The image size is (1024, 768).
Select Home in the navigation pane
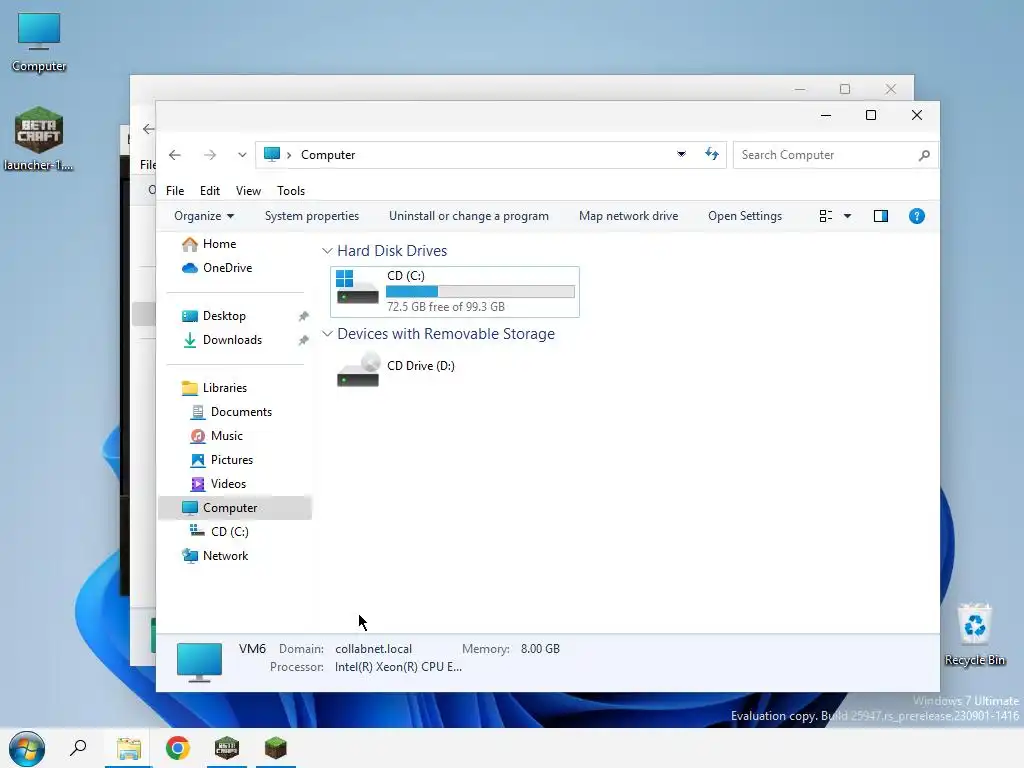point(219,244)
